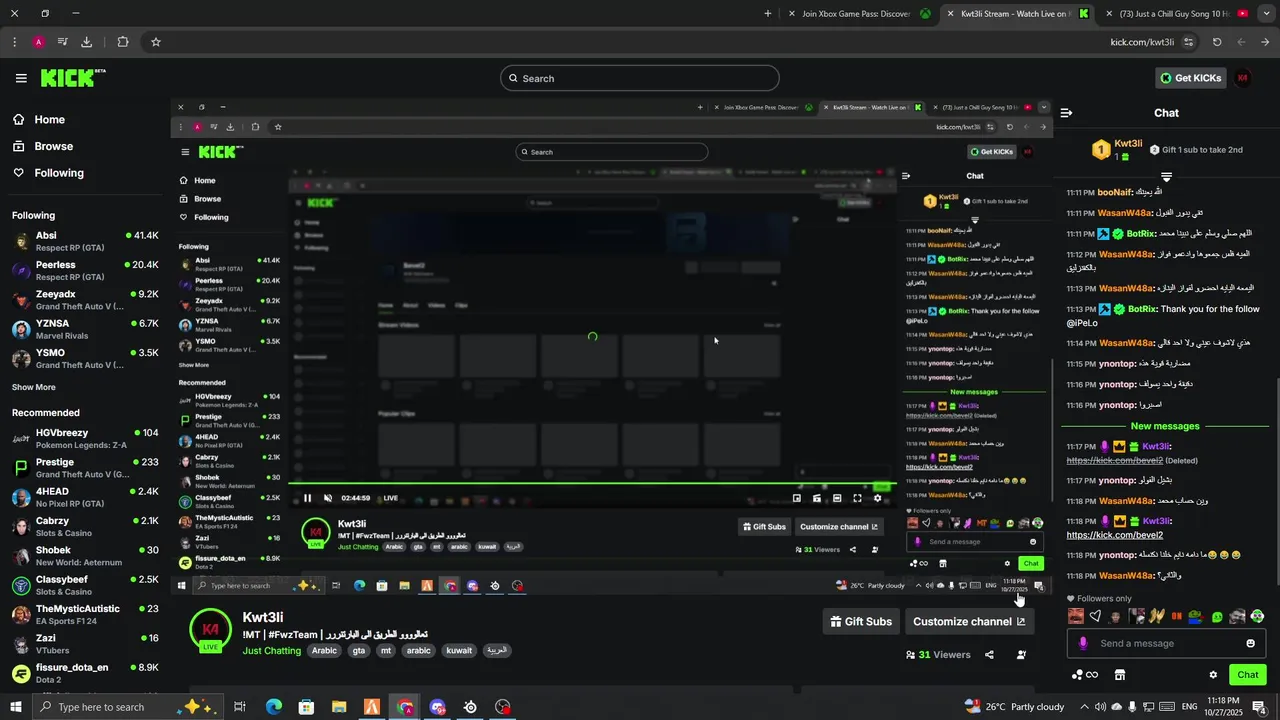Open HGVbreezy recommended channel
This screenshot has width=1280, height=720.
[85, 438]
